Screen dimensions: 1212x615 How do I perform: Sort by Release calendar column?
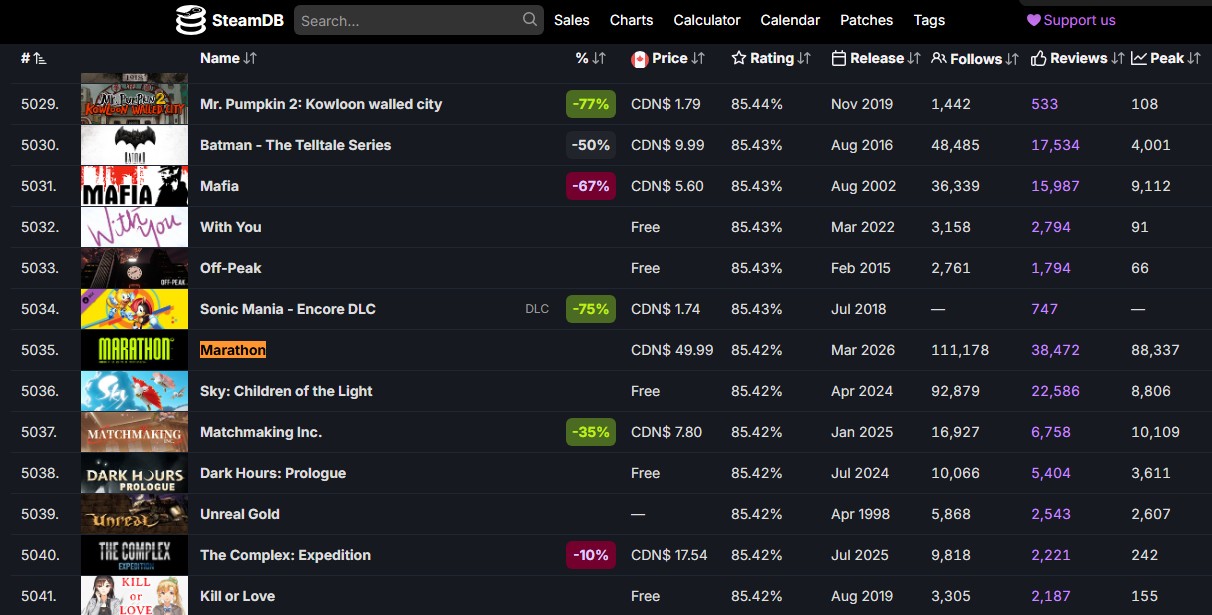(x=876, y=58)
